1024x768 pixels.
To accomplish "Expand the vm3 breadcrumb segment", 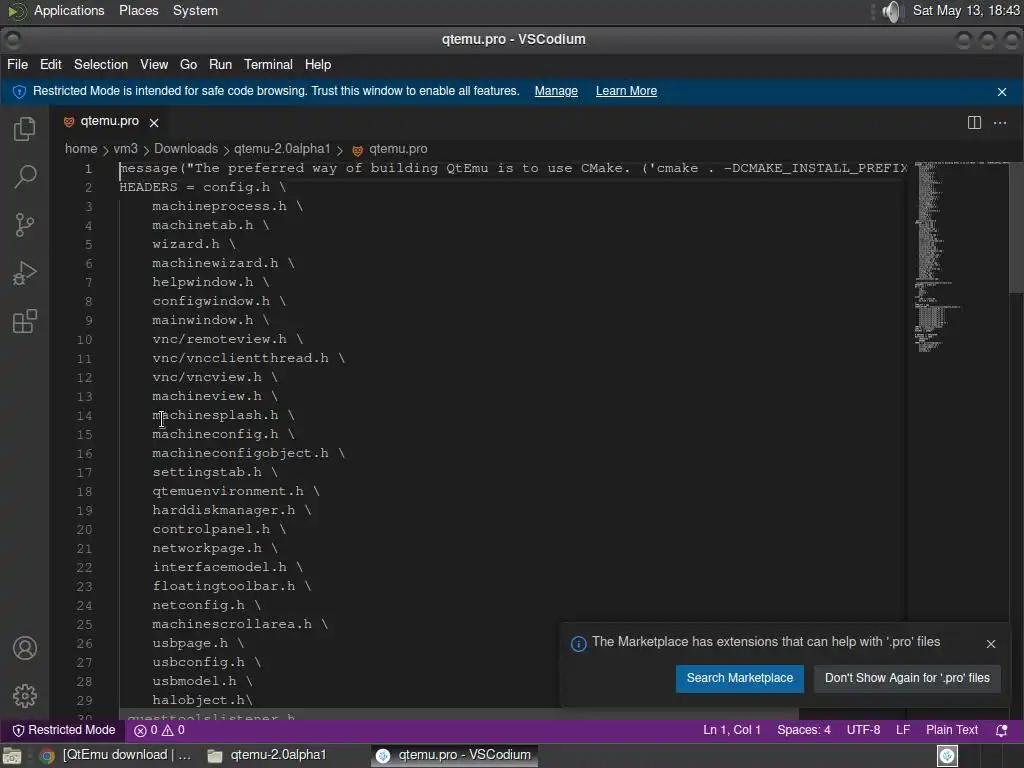I will 125,149.
